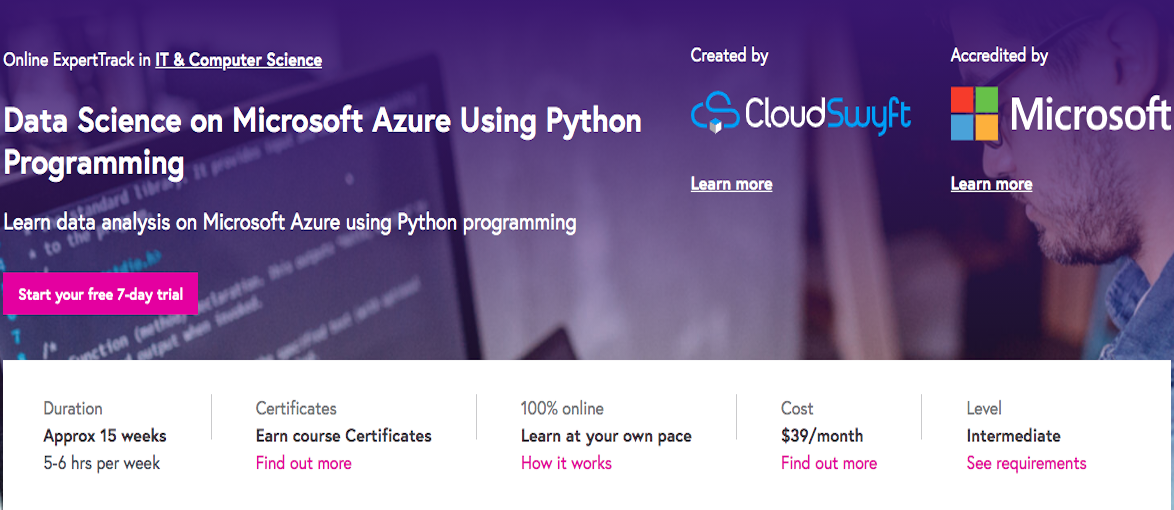This screenshot has height=510, width=1174.
Task: Click the Learn data analysis subtitle text
Action: (290, 222)
